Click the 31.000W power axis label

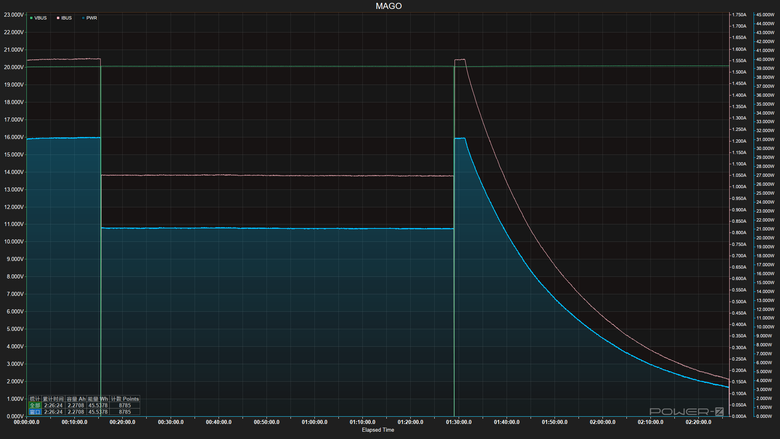point(765,140)
